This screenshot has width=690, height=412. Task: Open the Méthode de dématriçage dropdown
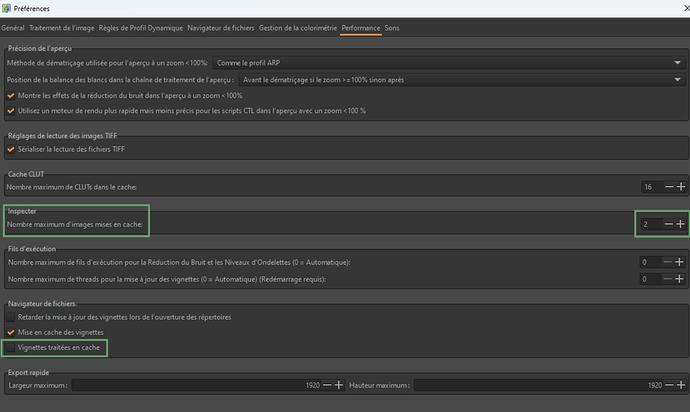click(476, 62)
